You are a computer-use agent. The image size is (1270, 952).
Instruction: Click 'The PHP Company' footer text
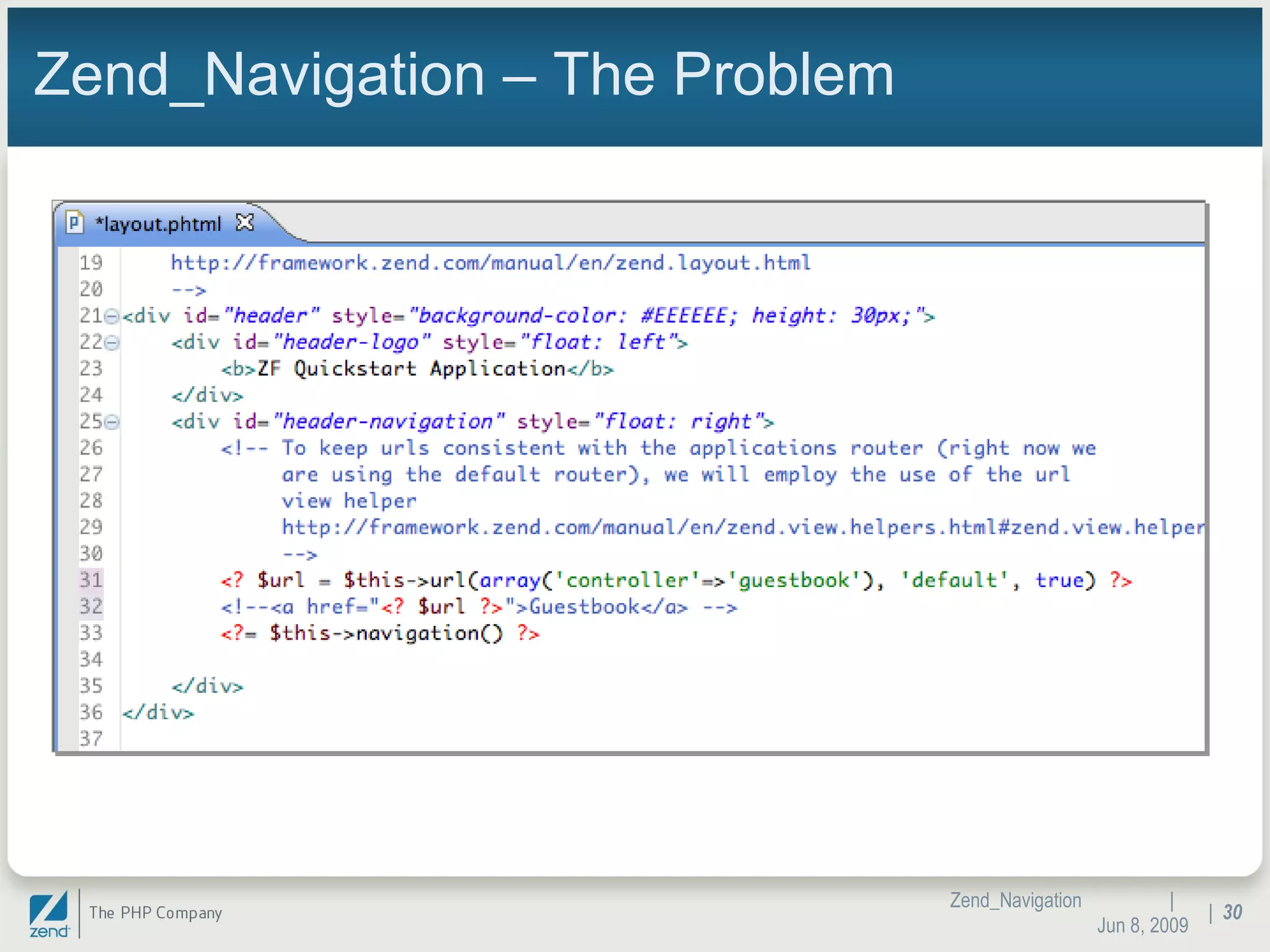pyautogui.click(x=156, y=913)
